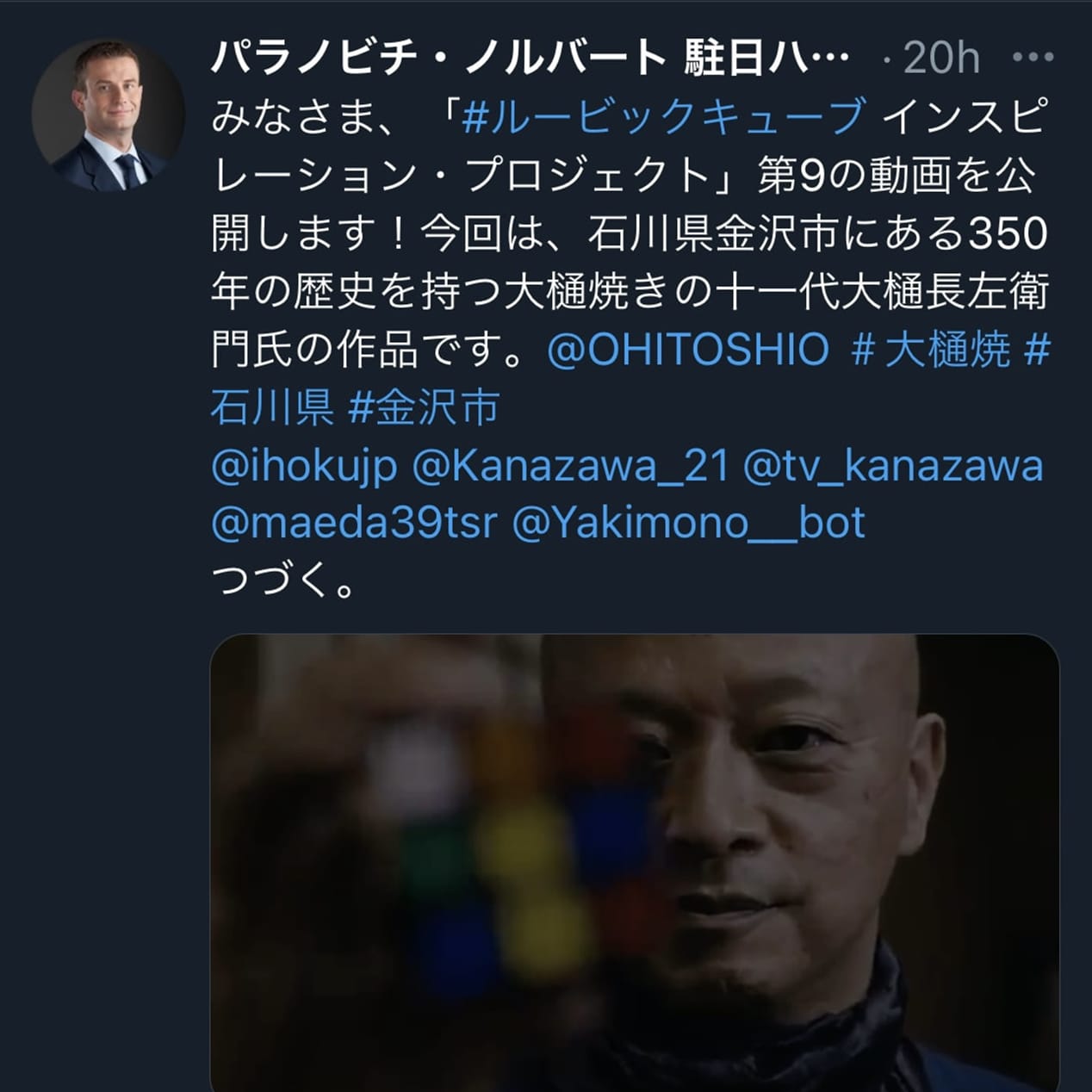
Task: Tap the 駐日ハ… truncated title text
Action: coord(766,59)
